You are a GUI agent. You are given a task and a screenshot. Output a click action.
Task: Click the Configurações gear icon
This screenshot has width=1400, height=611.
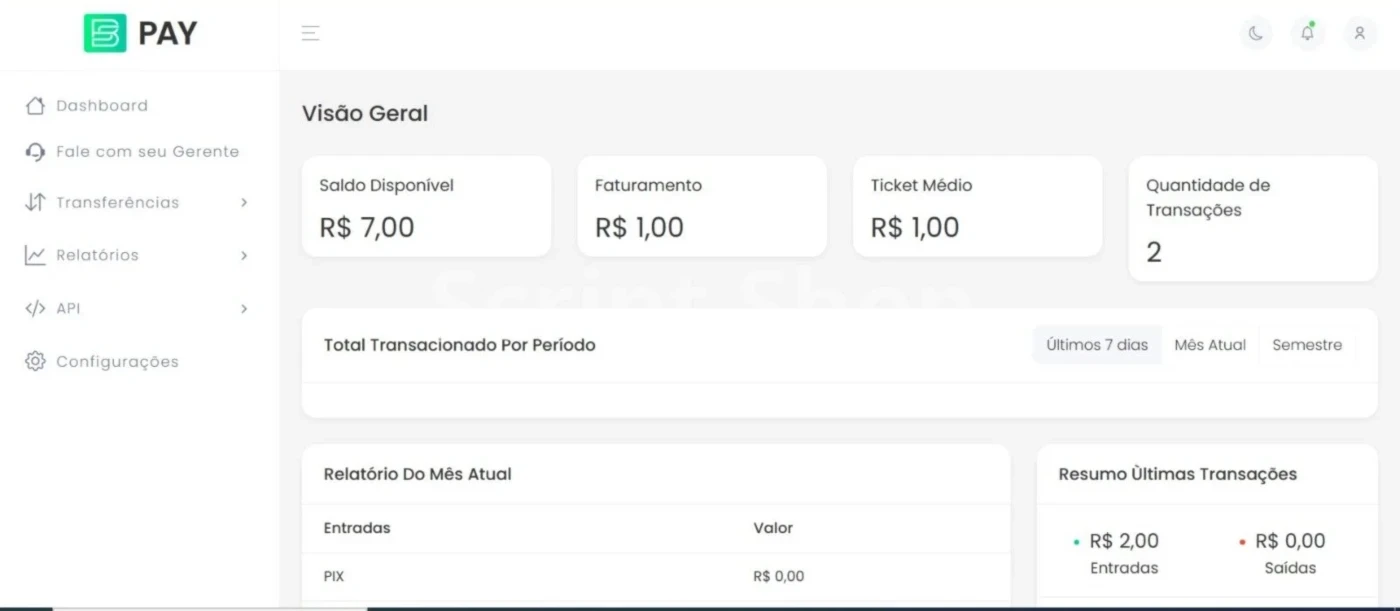pyautogui.click(x=35, y=361)
